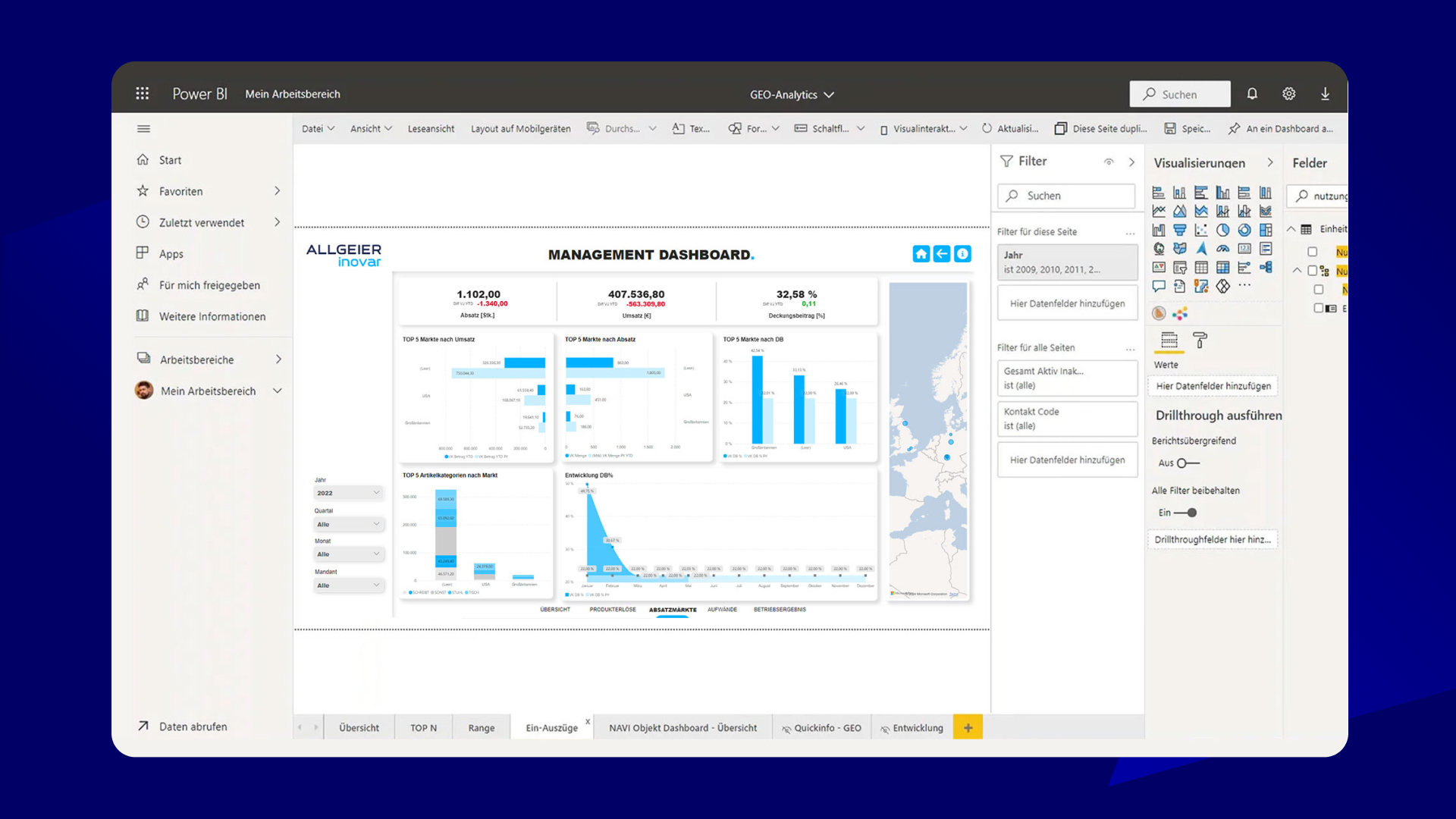
Task: Check the first field under Einheit table
Action: coord(1313,252)
